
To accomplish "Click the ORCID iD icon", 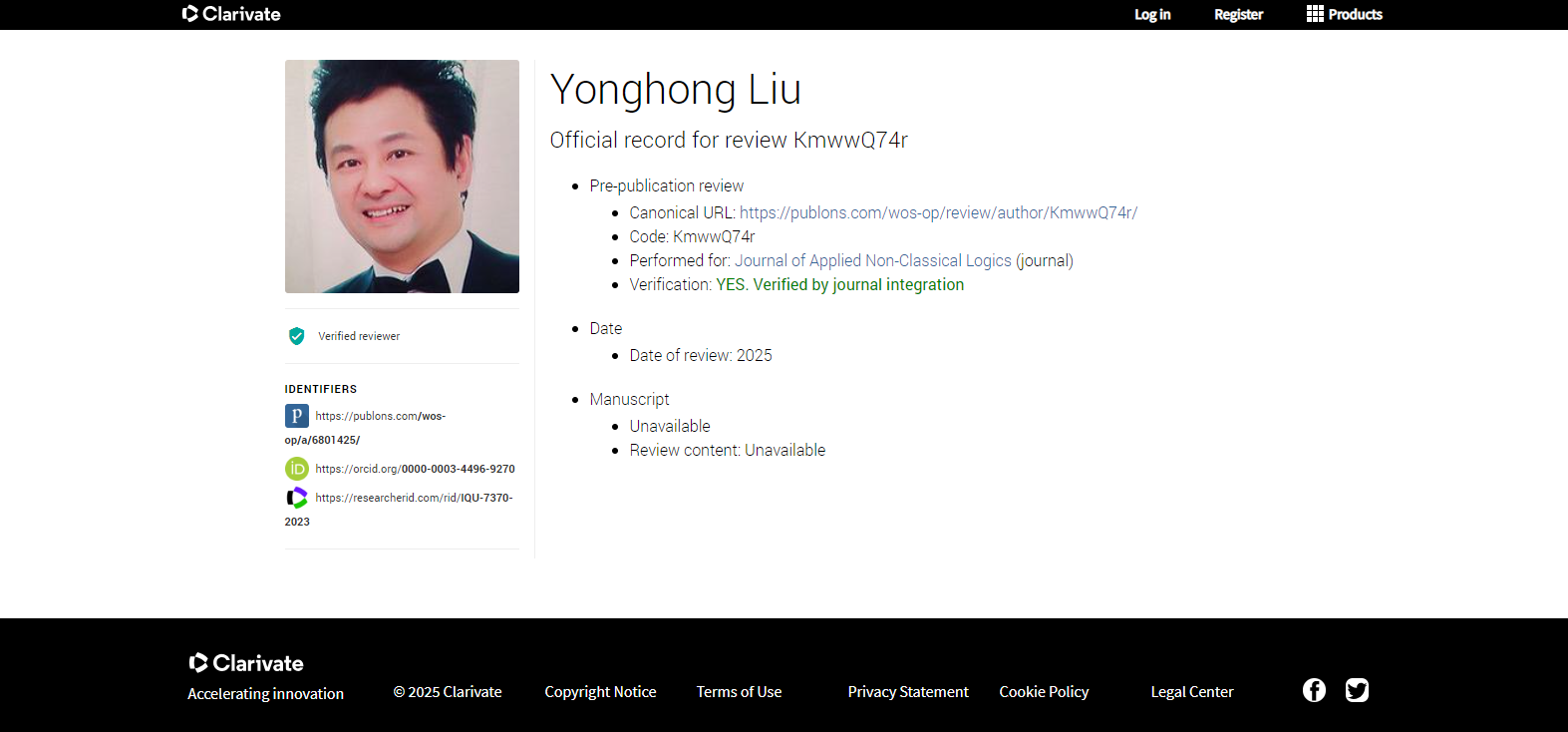I will (296, 469).
